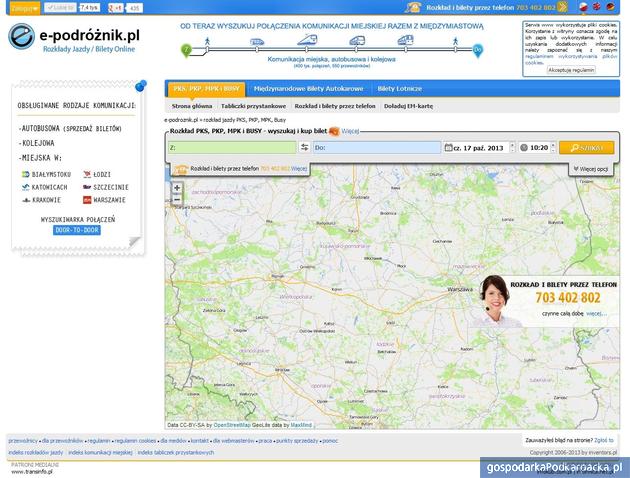The height and width of the screenshot is (478, 630).
Task: Open the Zaloguj login dropdown
Action: click(x=25, y=8)
